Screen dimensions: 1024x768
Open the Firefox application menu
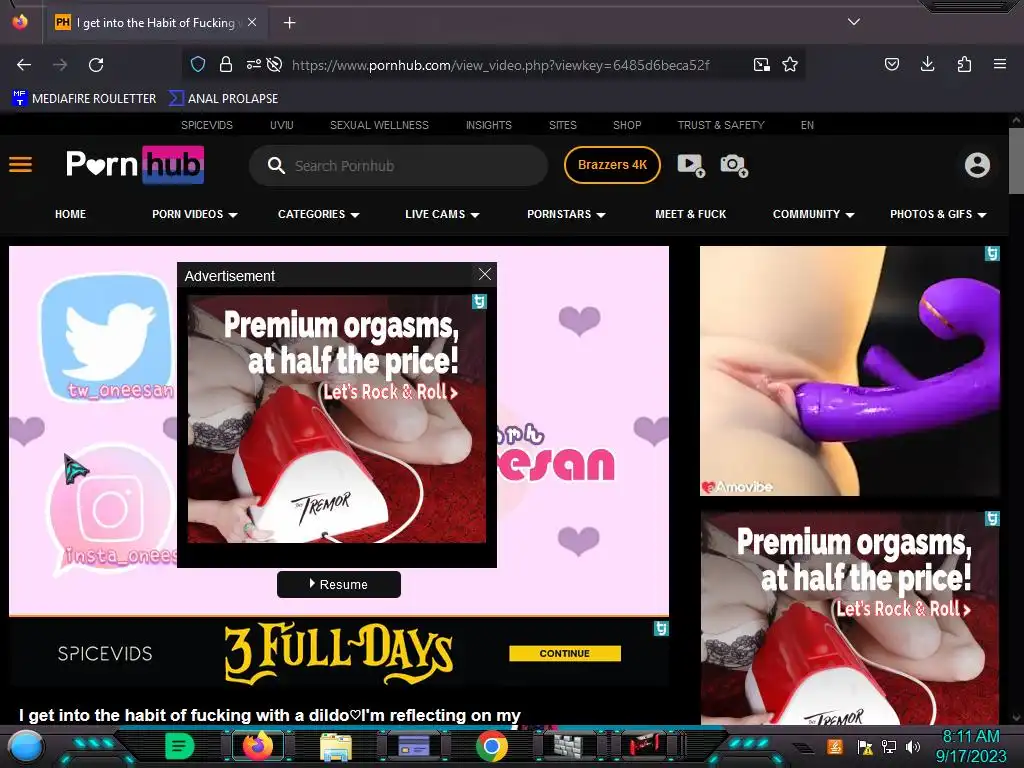pos(1000,64)
